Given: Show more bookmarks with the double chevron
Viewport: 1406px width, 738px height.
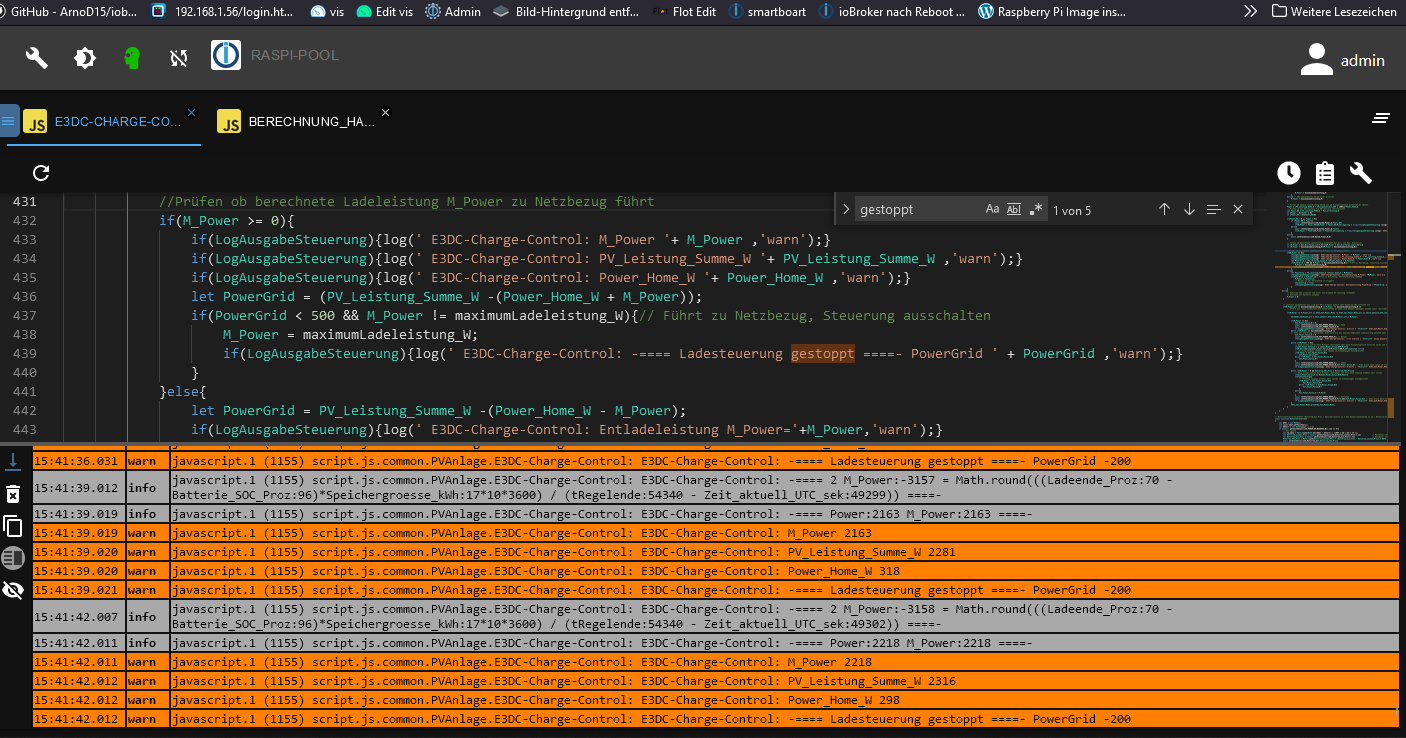Looking at the screenshot, I should point(1250,12).
